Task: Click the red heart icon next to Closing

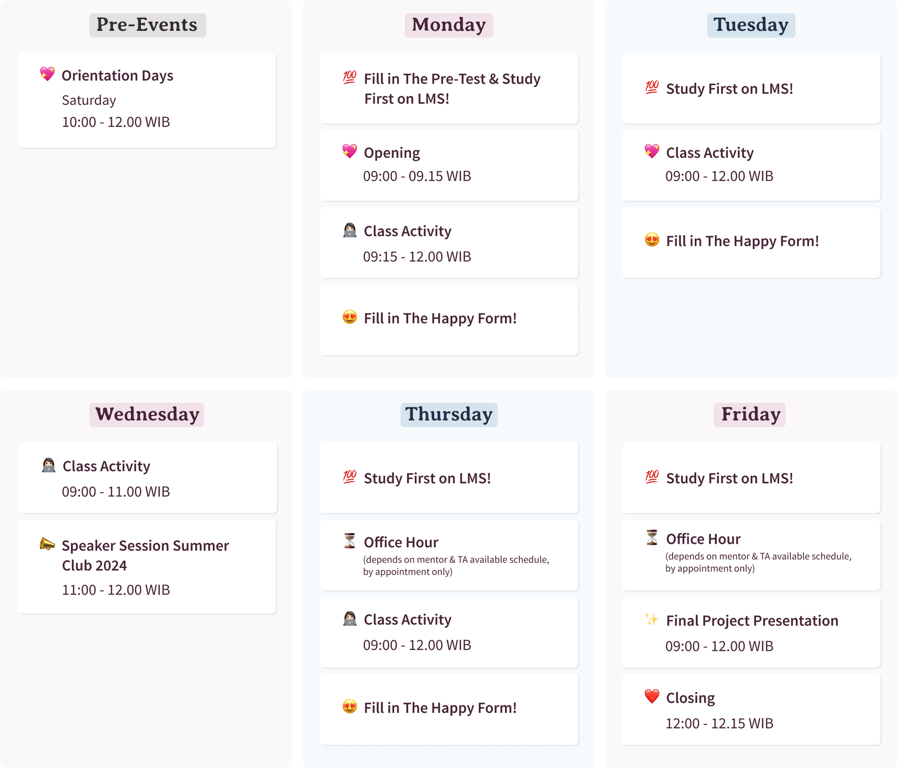Action: click(652, 696)
